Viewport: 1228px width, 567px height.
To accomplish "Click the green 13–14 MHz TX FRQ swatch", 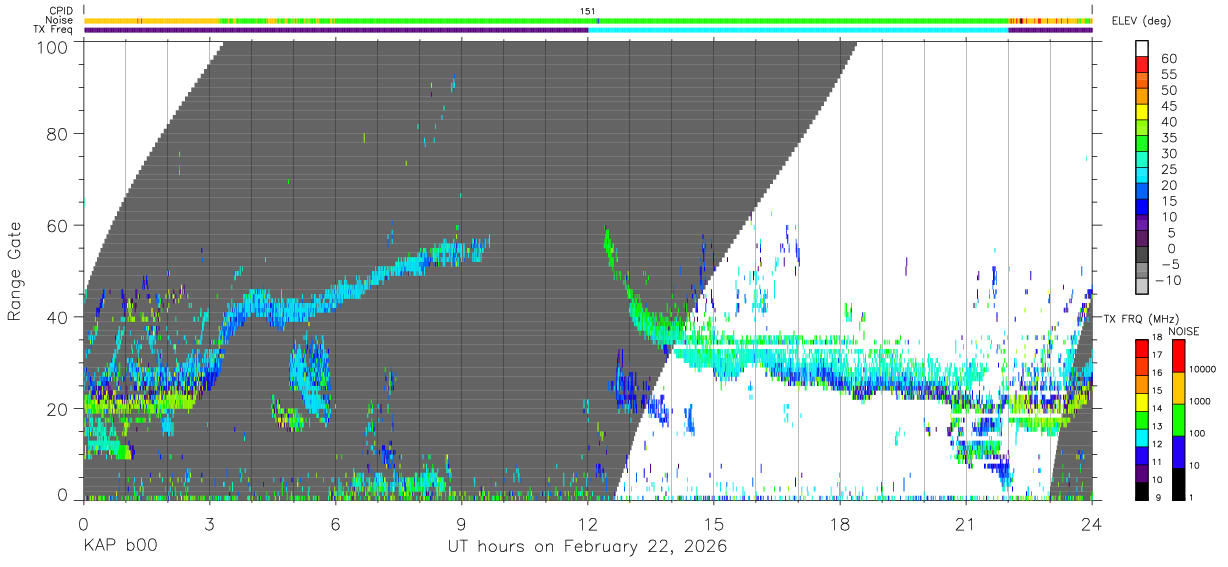I will tap(1142, 418).
